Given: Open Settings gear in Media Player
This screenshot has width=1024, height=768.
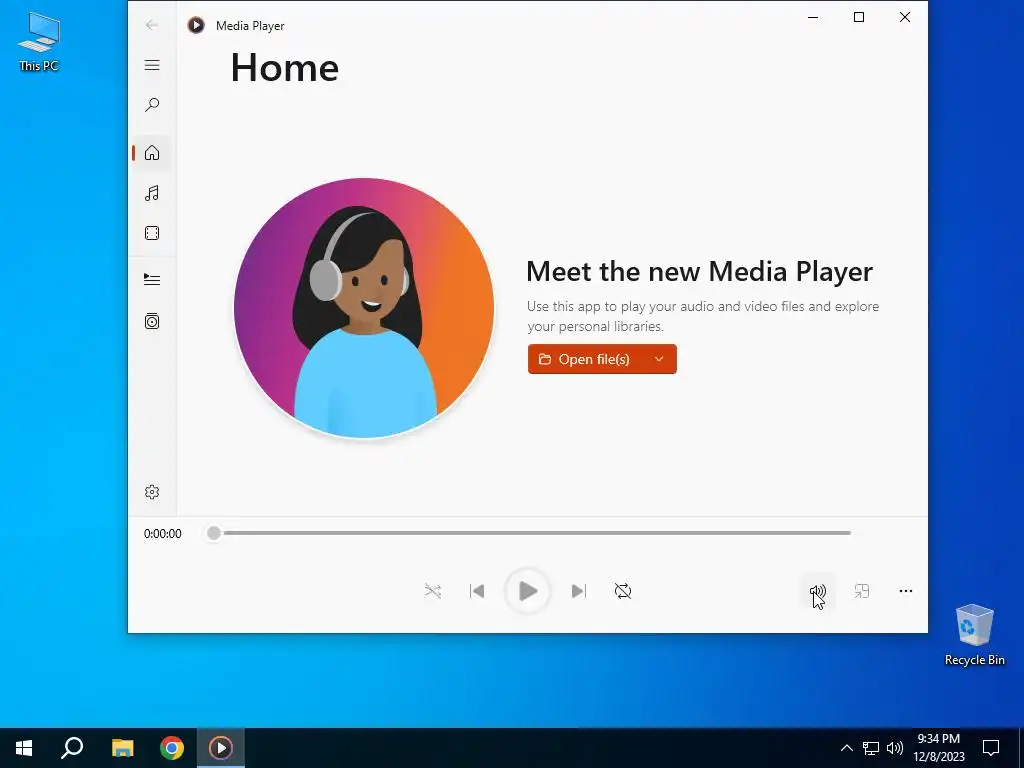Looking at the screenshot, I should point(152,492).
